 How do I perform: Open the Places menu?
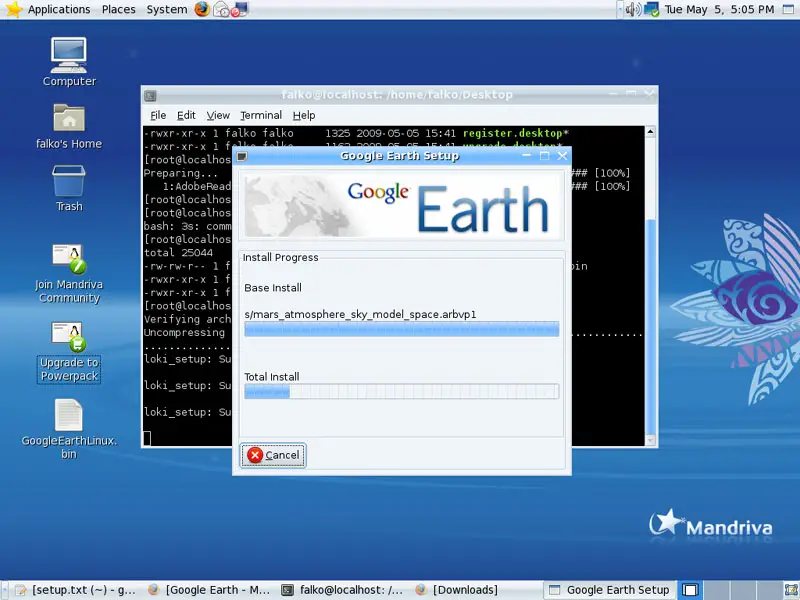click(x=118, y=9)
